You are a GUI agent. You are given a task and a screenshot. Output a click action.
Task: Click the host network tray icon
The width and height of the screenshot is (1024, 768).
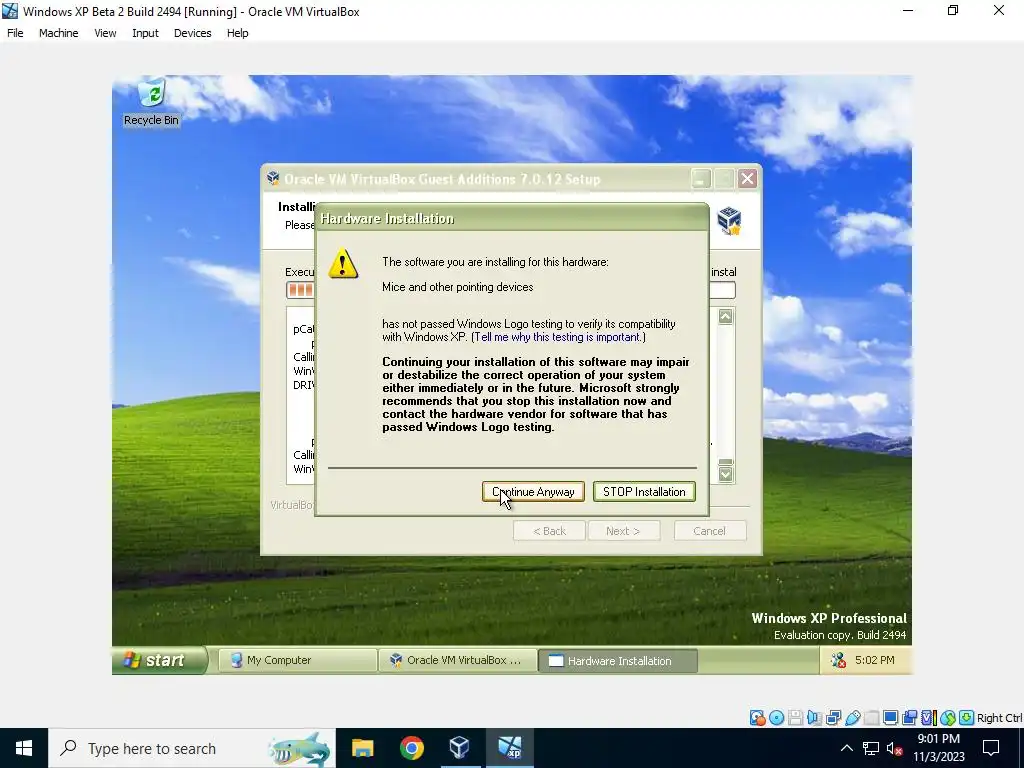click(x=871, y=748)
